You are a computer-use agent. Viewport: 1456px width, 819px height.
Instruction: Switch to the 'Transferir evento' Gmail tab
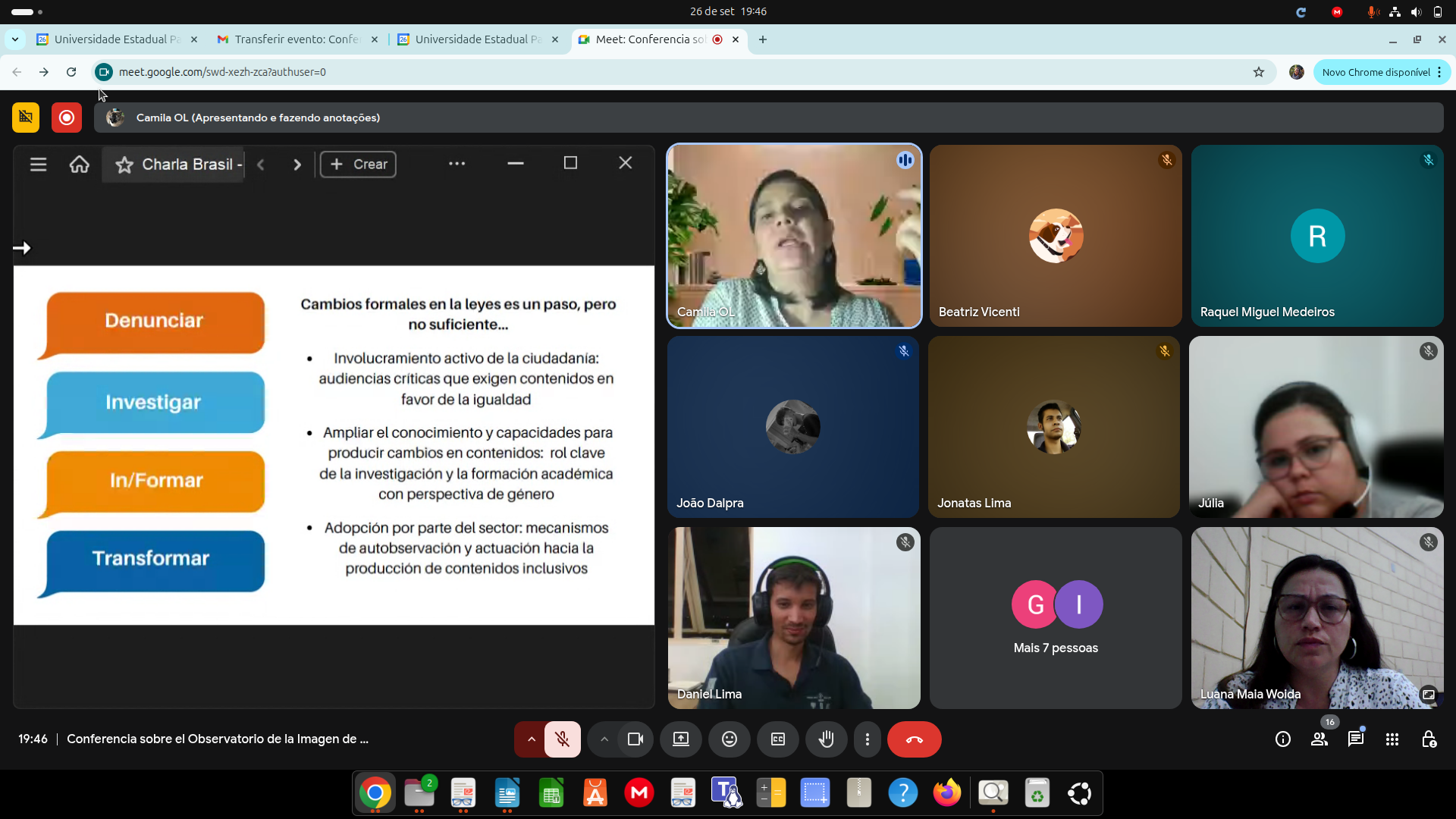pyautogui.click(x=296, y=39)
